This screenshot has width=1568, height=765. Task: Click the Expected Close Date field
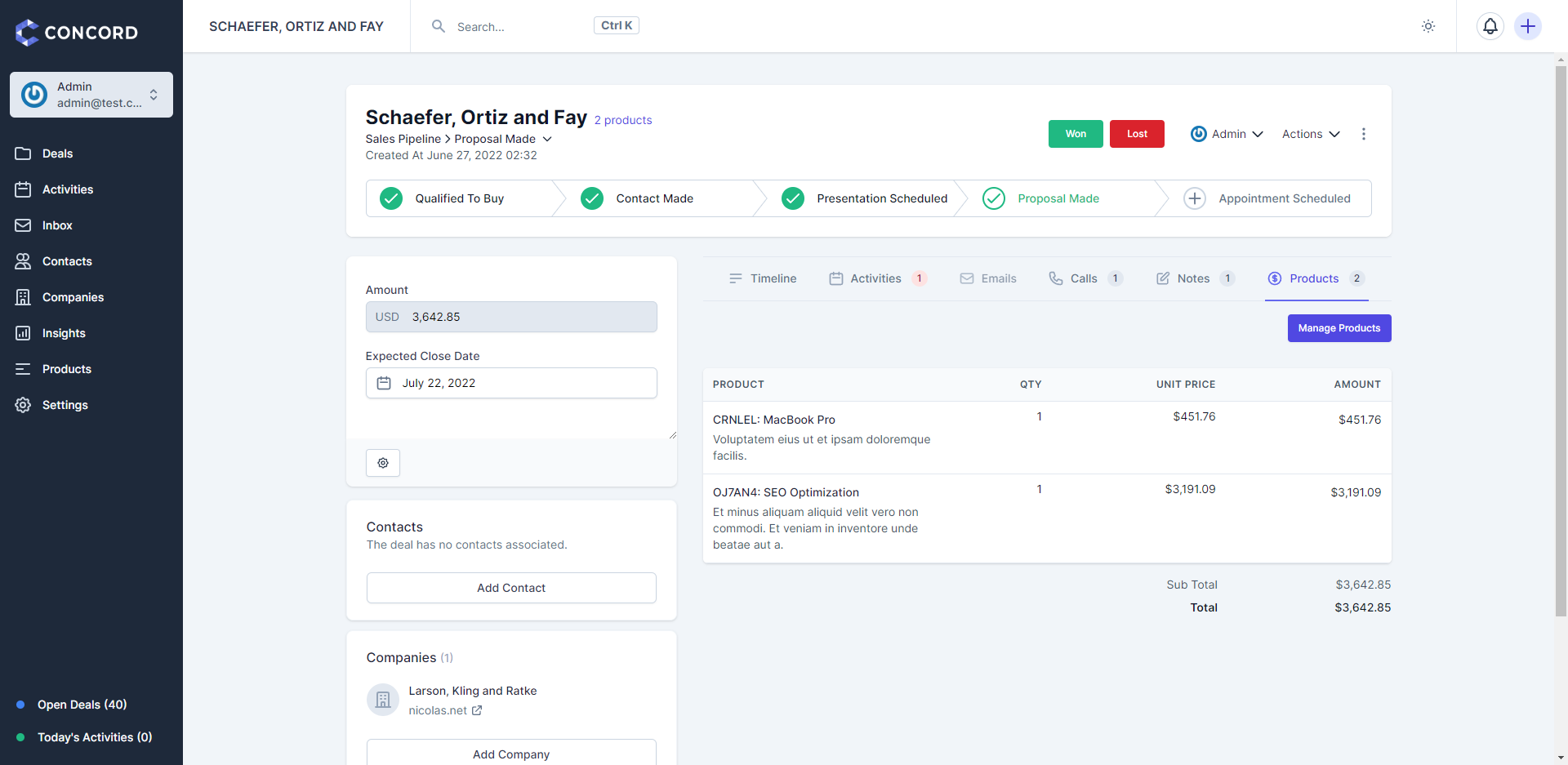[511, 383]
